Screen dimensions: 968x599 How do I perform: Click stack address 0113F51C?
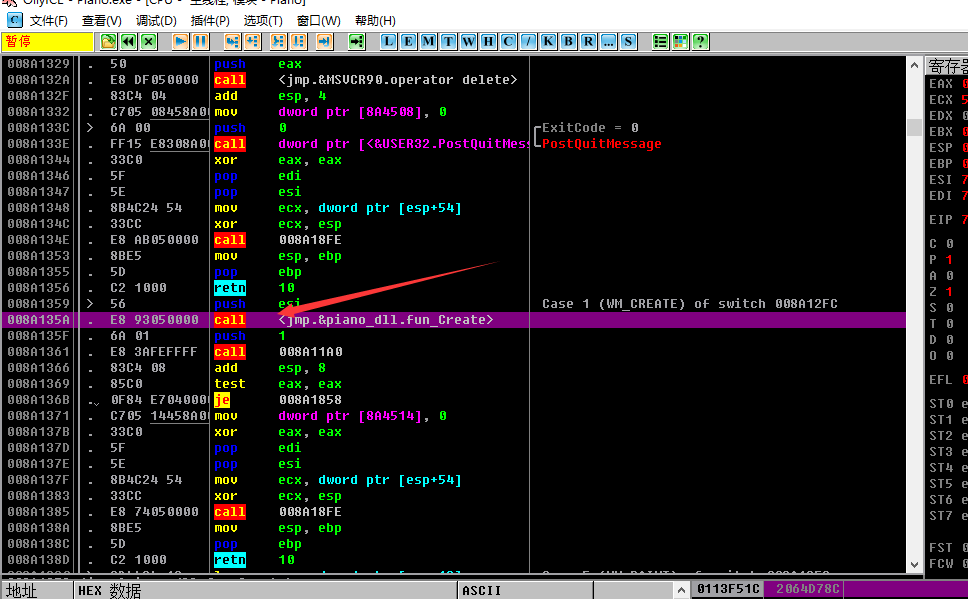tap(728, 589)
